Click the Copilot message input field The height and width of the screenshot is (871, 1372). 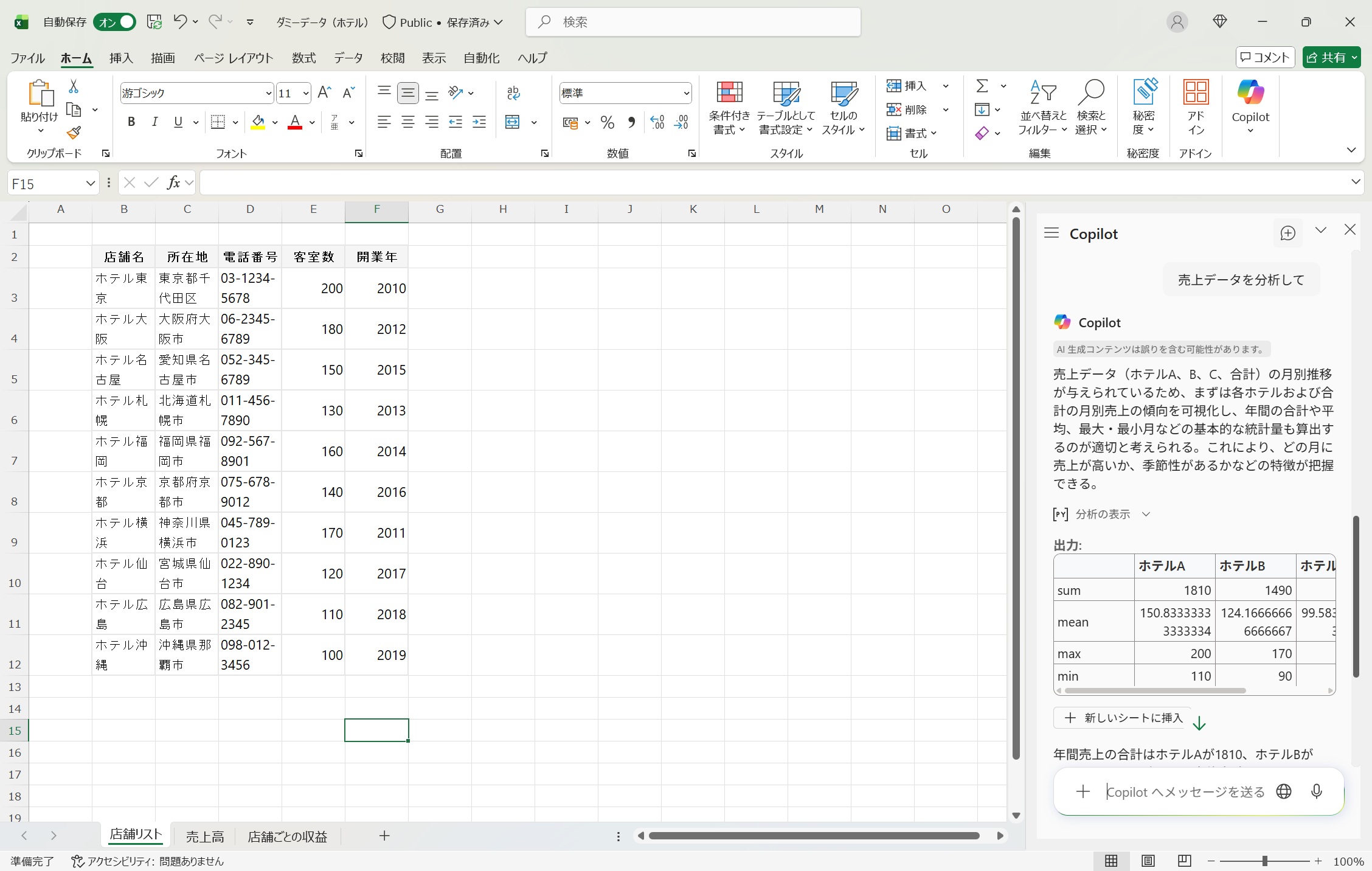click(1185, 792)
